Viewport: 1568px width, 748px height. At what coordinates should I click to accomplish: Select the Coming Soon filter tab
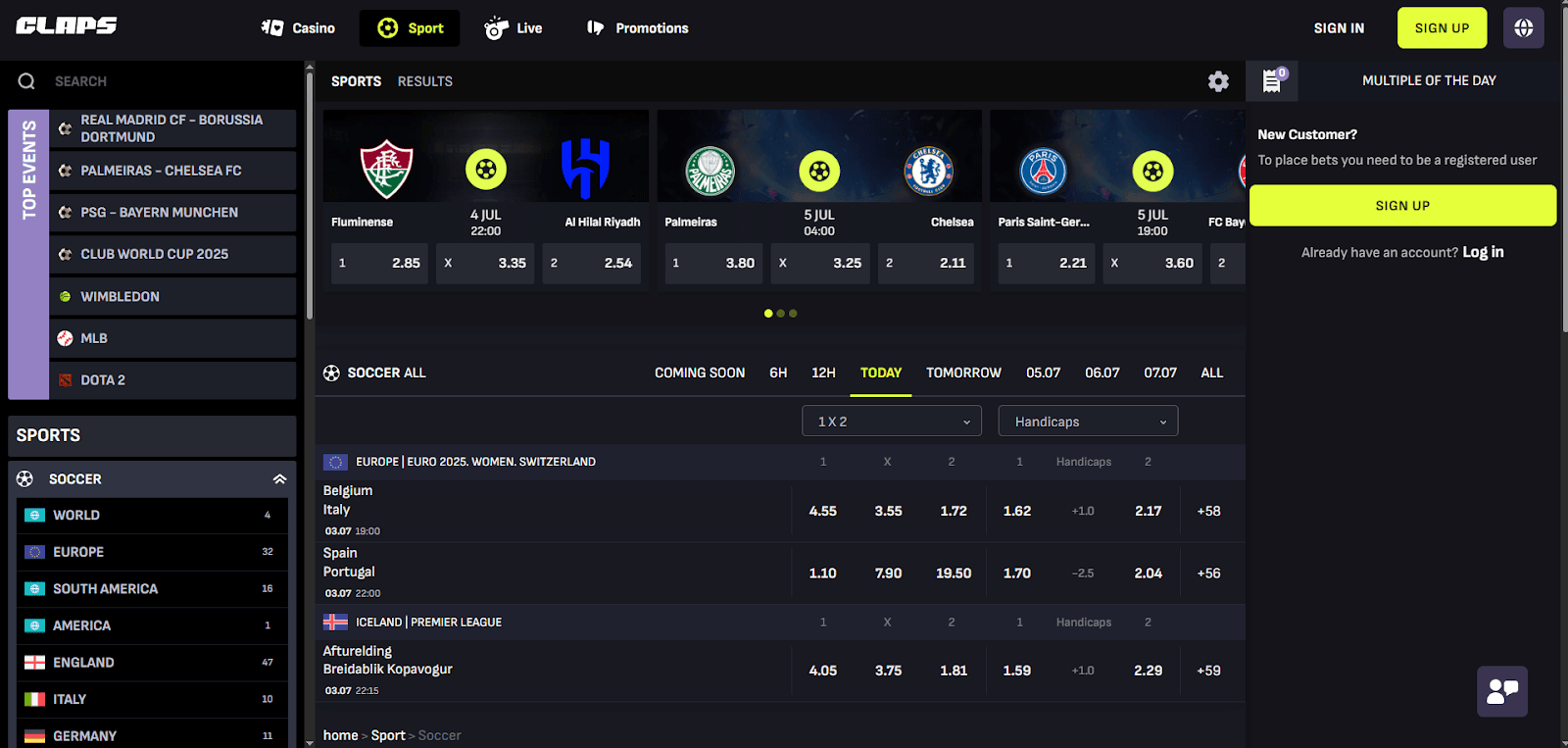700,373
